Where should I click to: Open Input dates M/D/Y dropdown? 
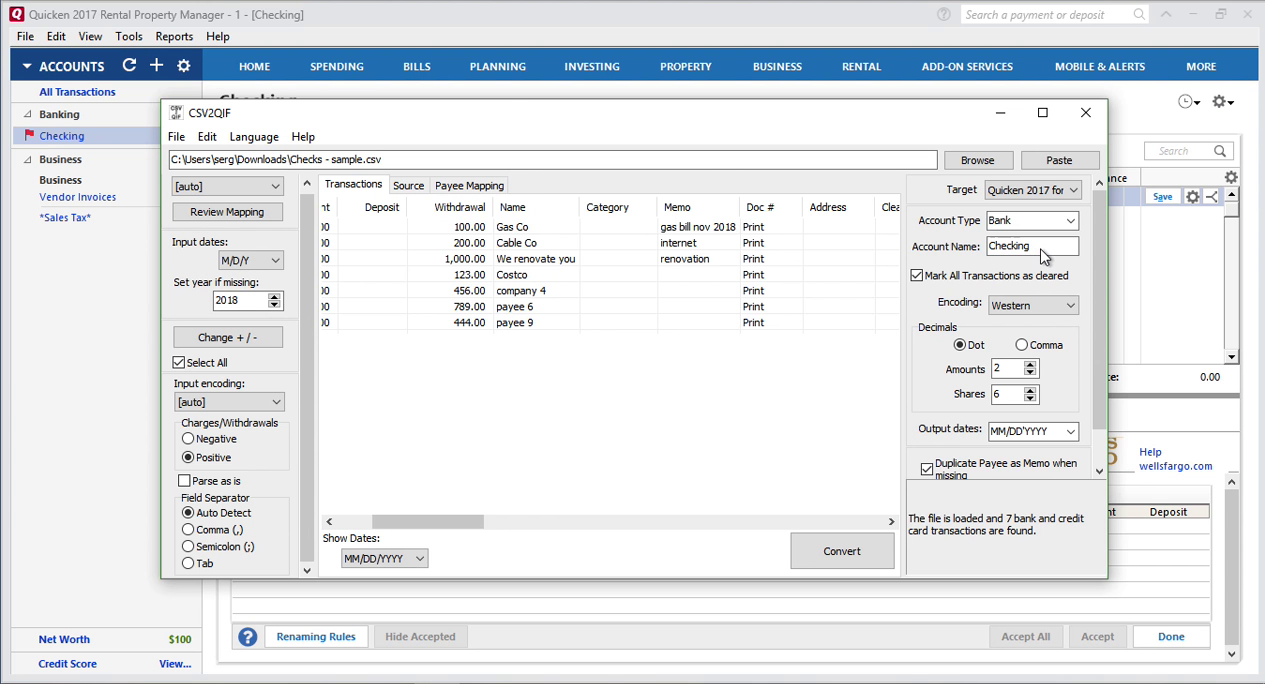coord(251,260)
